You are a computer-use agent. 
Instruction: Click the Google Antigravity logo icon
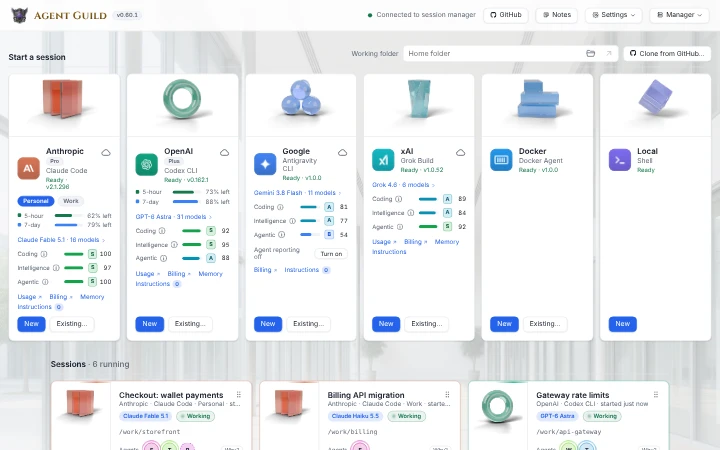[265, 164]
